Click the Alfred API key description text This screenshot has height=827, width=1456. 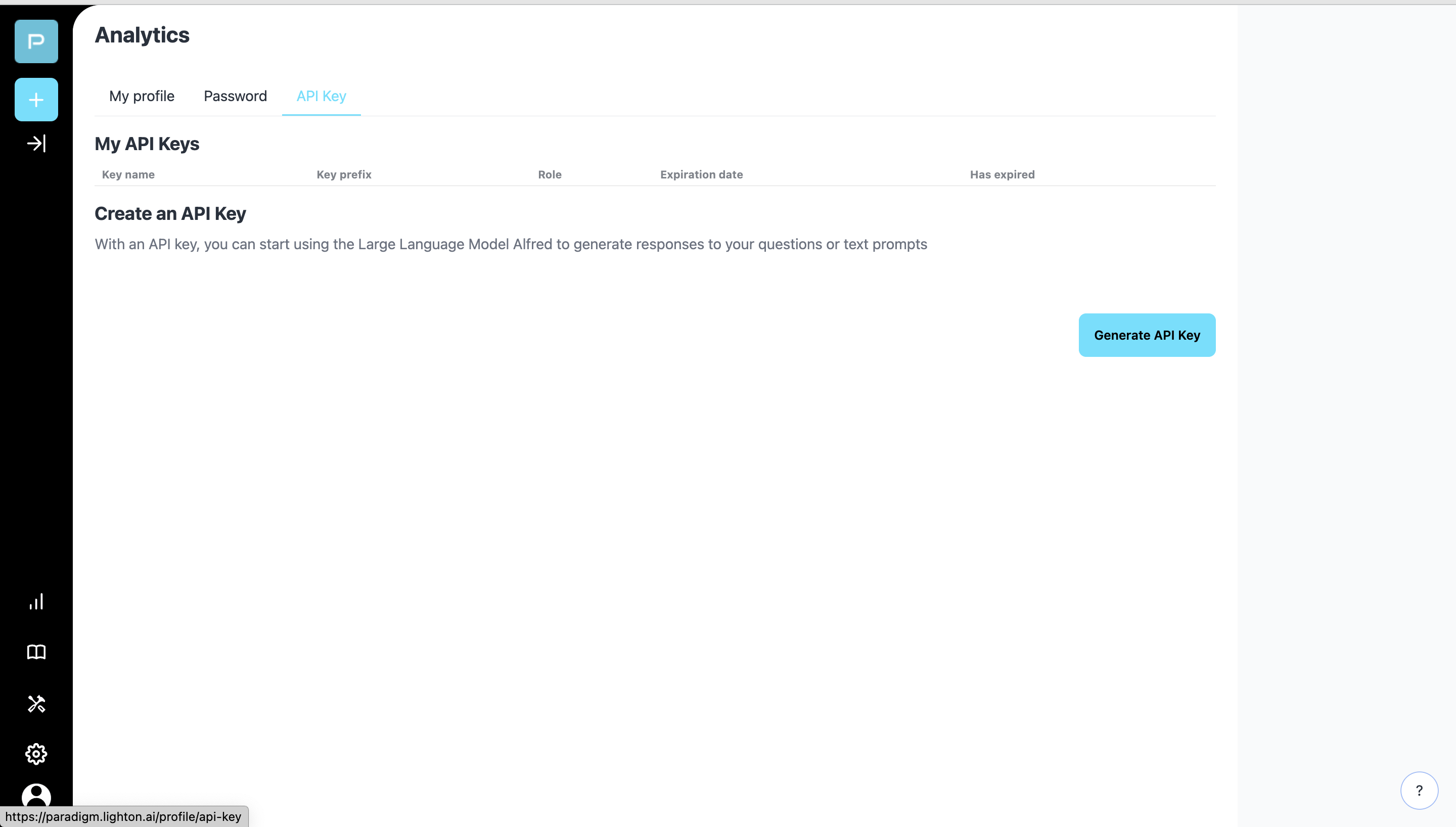(x=511, y=244)
